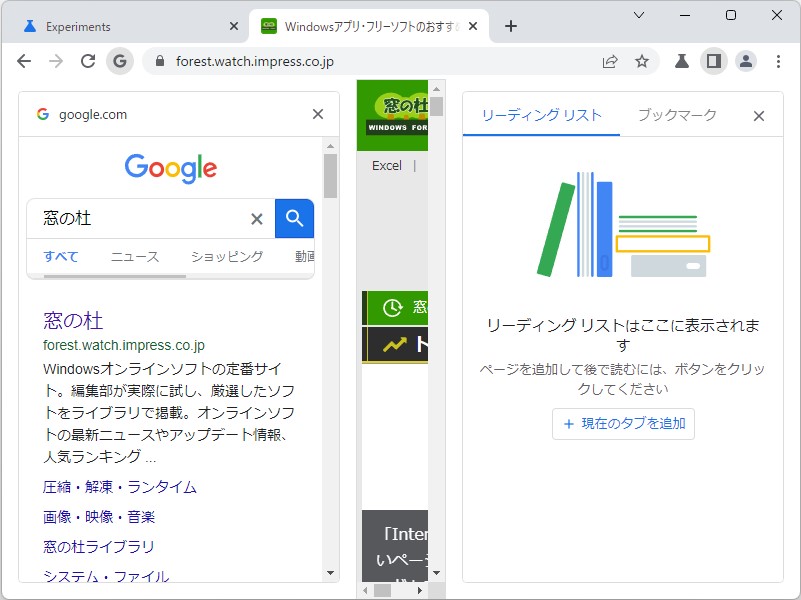801x600 pixels.
Task: Click the scrollbar down arrow in the middle pane
Action: (x=435, y=573)
